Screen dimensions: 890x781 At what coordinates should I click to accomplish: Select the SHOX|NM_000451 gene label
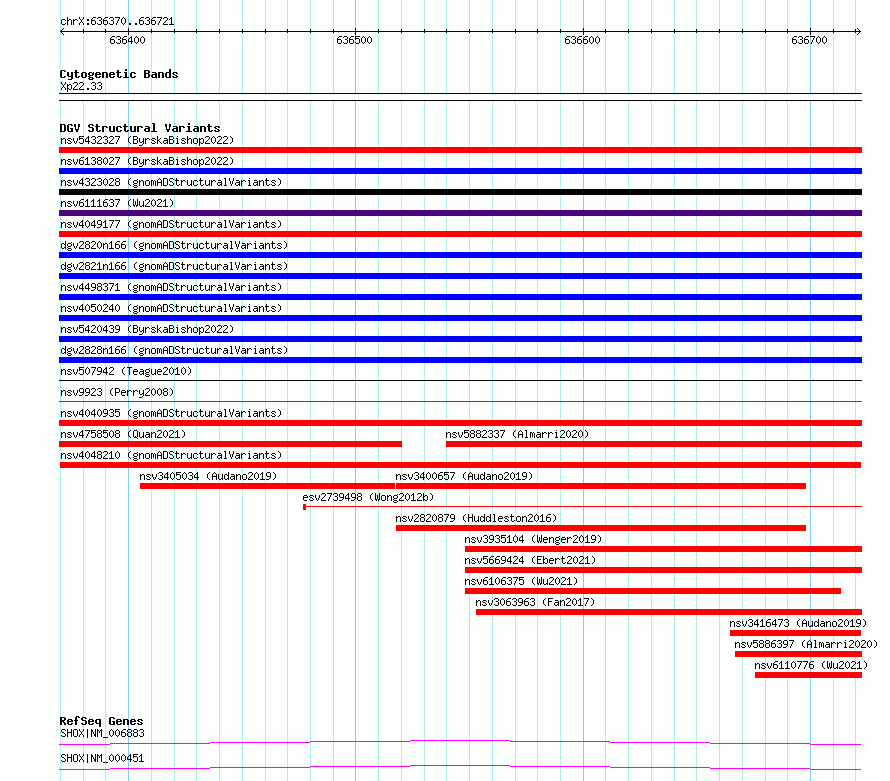pos(102,758)
